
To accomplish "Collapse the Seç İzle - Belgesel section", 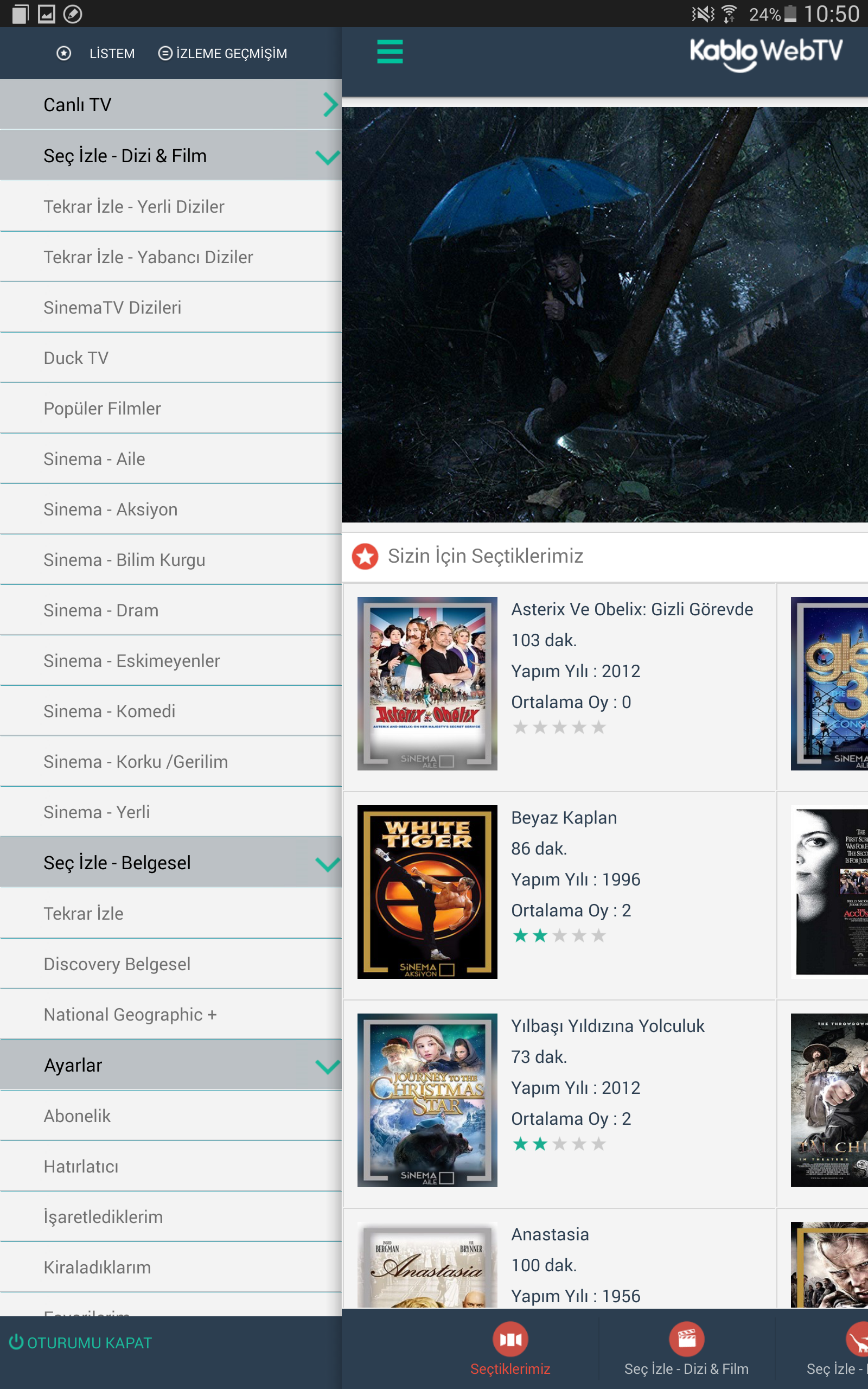I will point(328,864).
